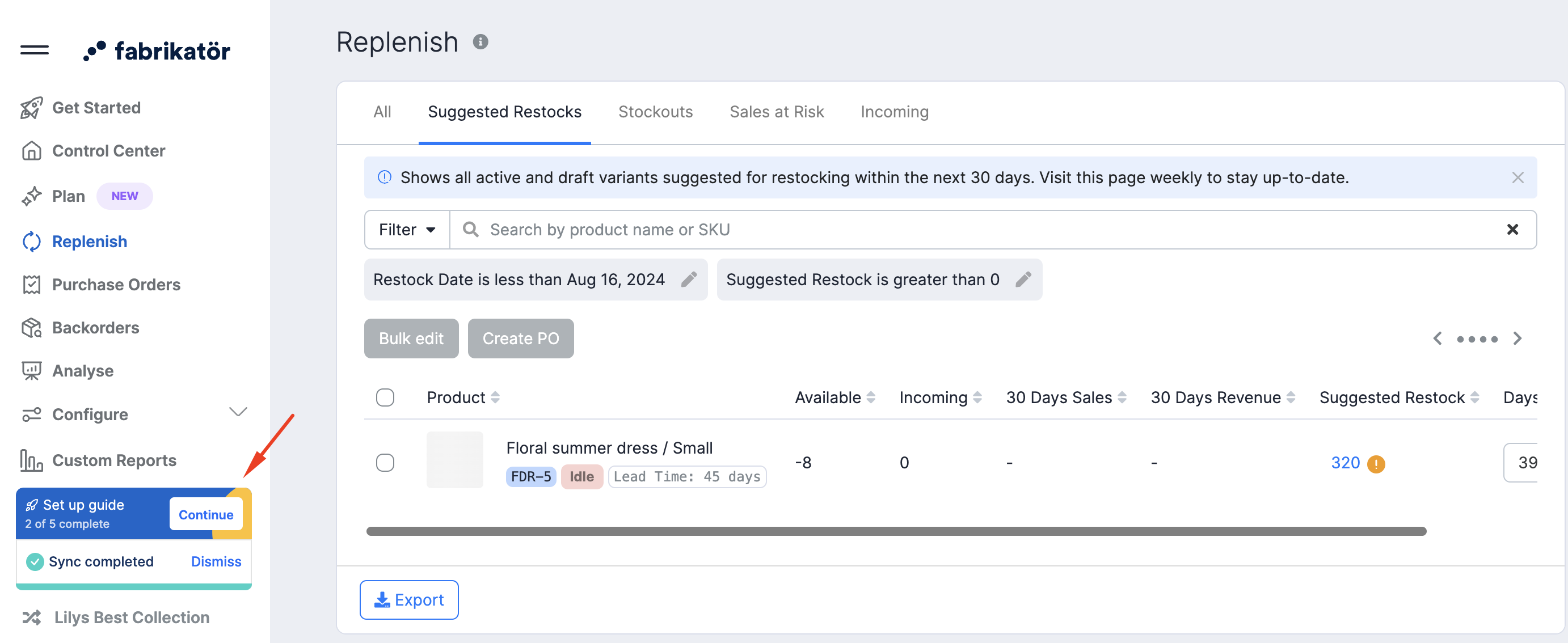Select all rows header checkbox
This screenshot has width=1568, height=643.
point(385,397)
